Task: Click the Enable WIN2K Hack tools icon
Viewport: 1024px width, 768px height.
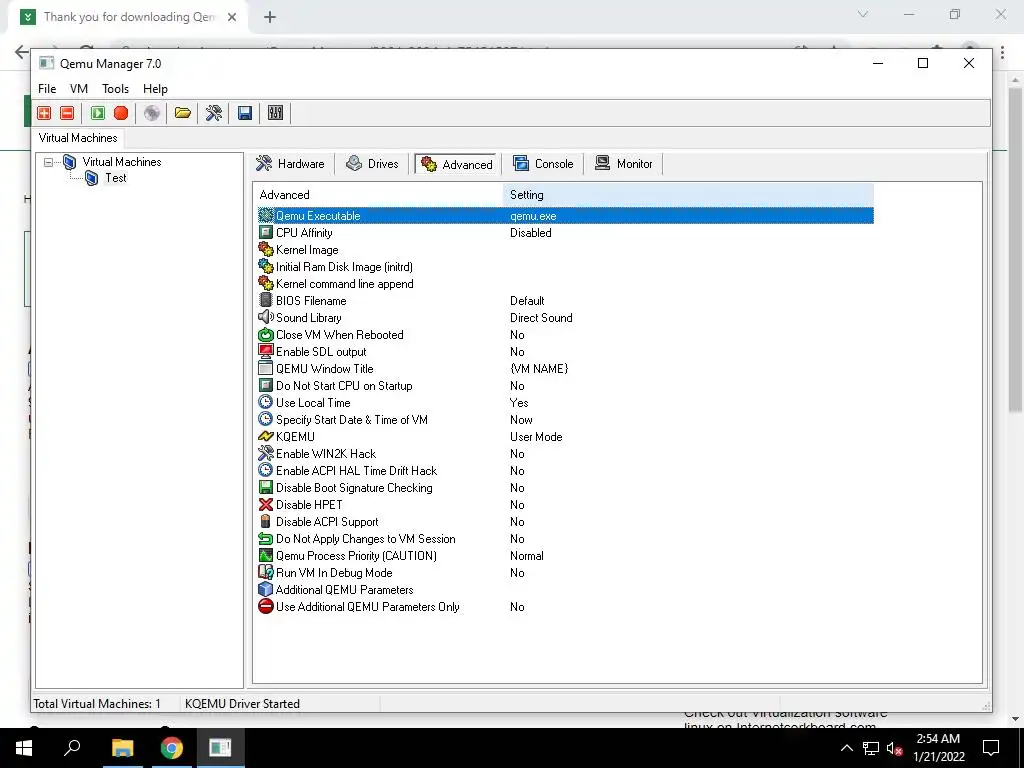Action: click(x=266, y=453)
